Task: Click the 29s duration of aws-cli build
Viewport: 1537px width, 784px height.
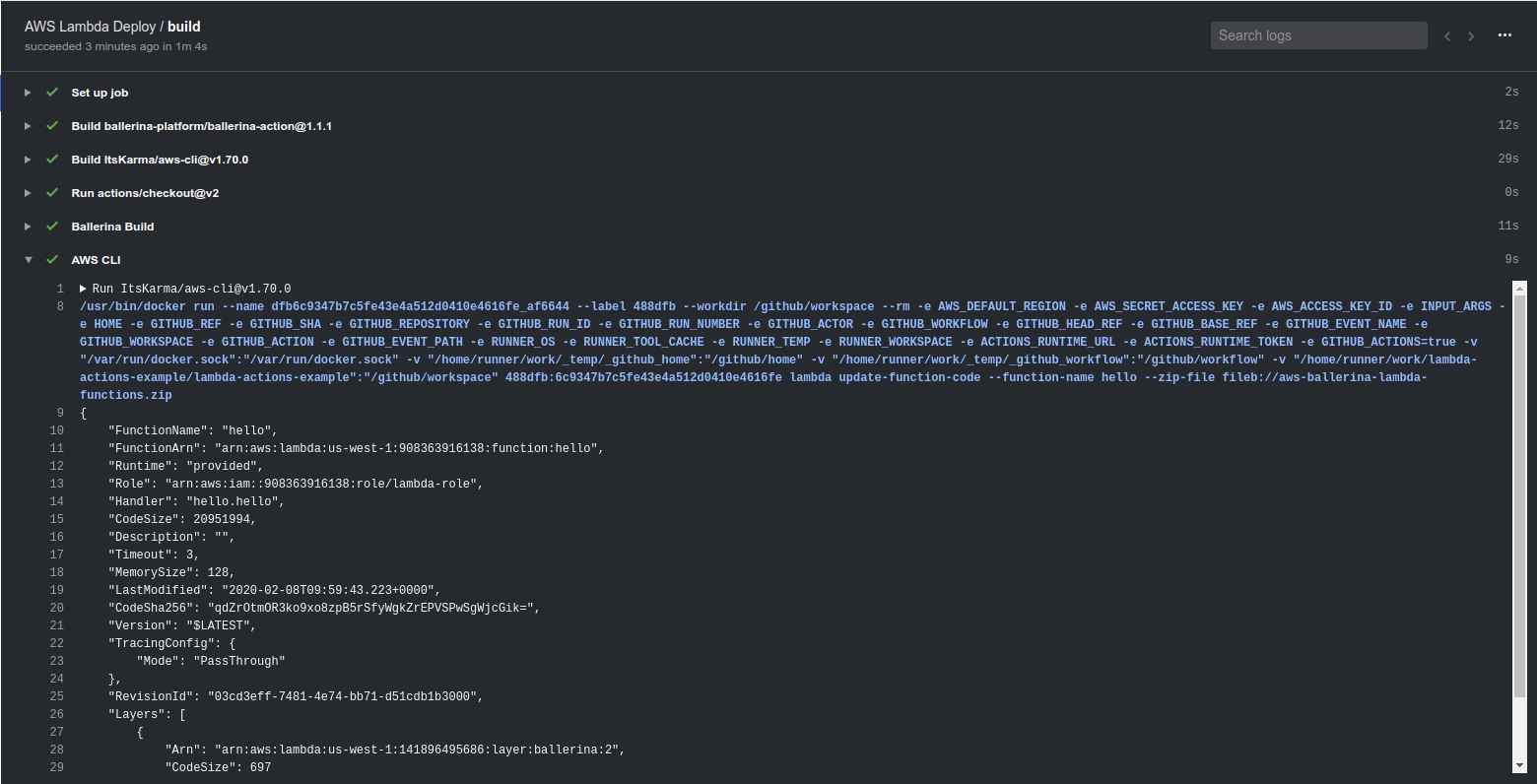Action: tap(1507, 159)
